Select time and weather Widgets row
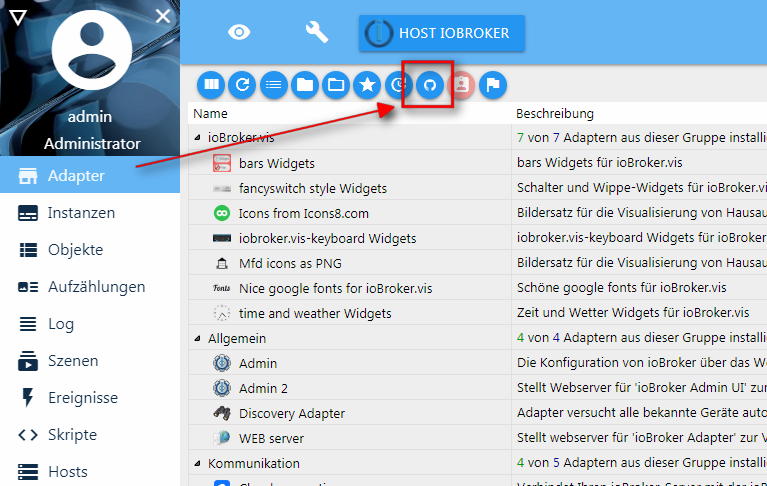 [477, 312]
